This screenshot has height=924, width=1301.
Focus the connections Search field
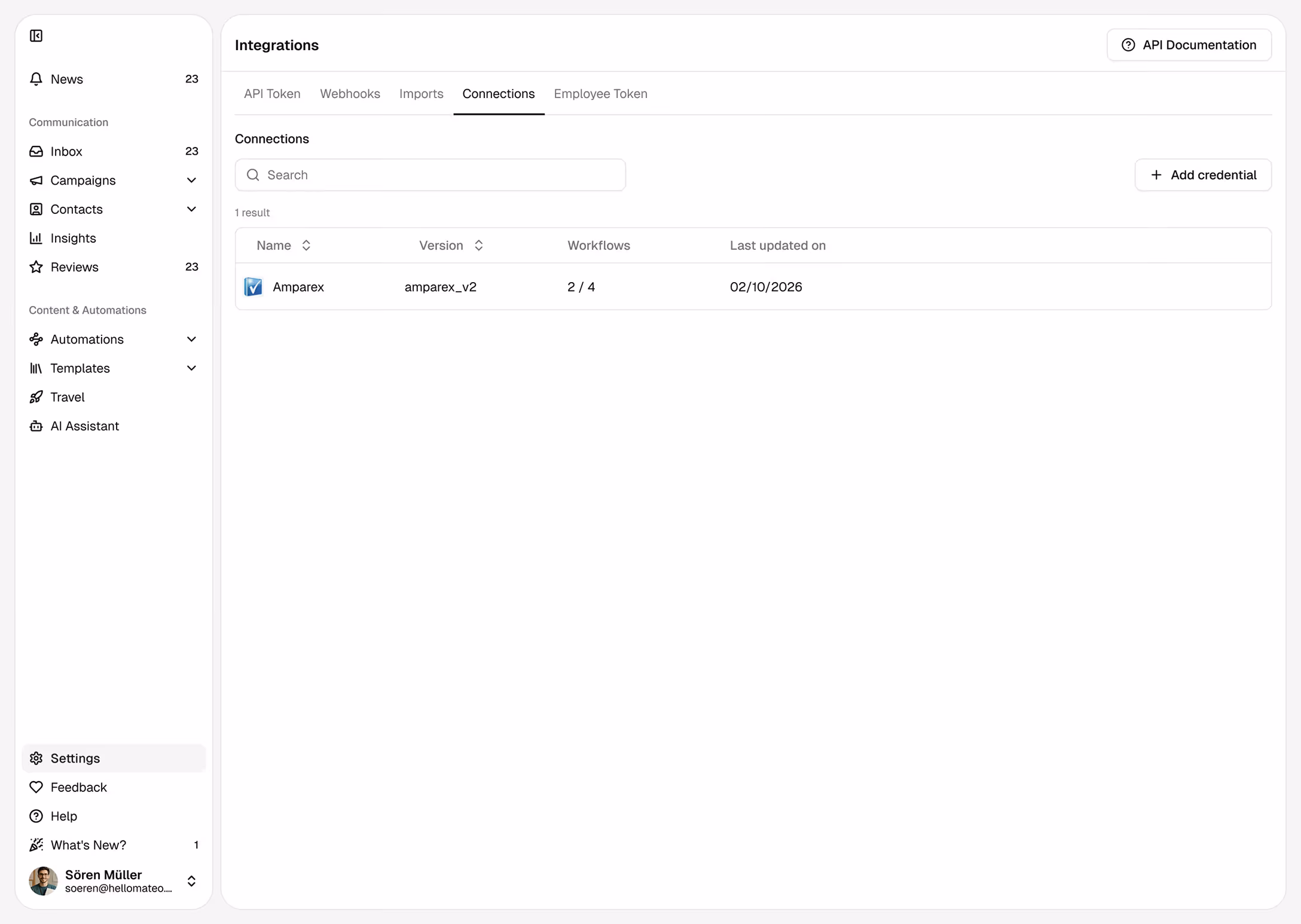[430, 175]
